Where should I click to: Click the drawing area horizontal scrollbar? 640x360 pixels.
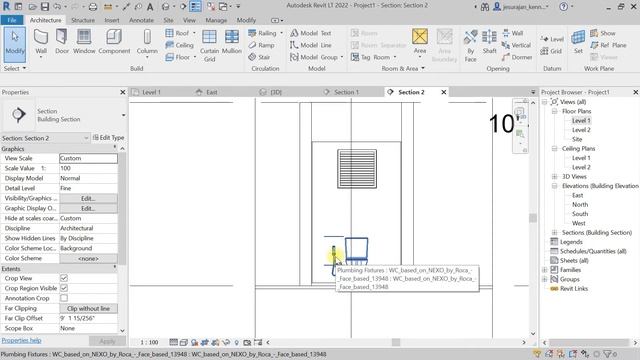point(396,342)
